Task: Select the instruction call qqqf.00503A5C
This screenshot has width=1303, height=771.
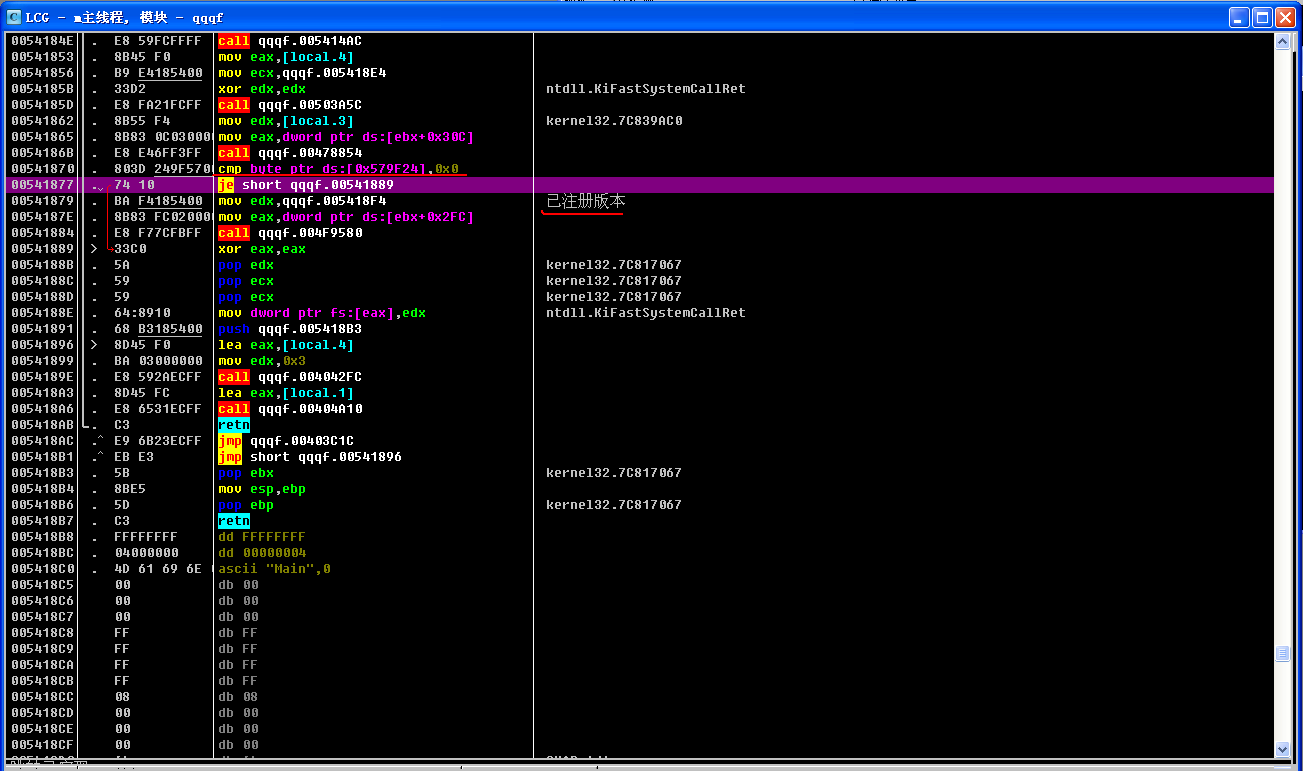Action: [290, 105]
